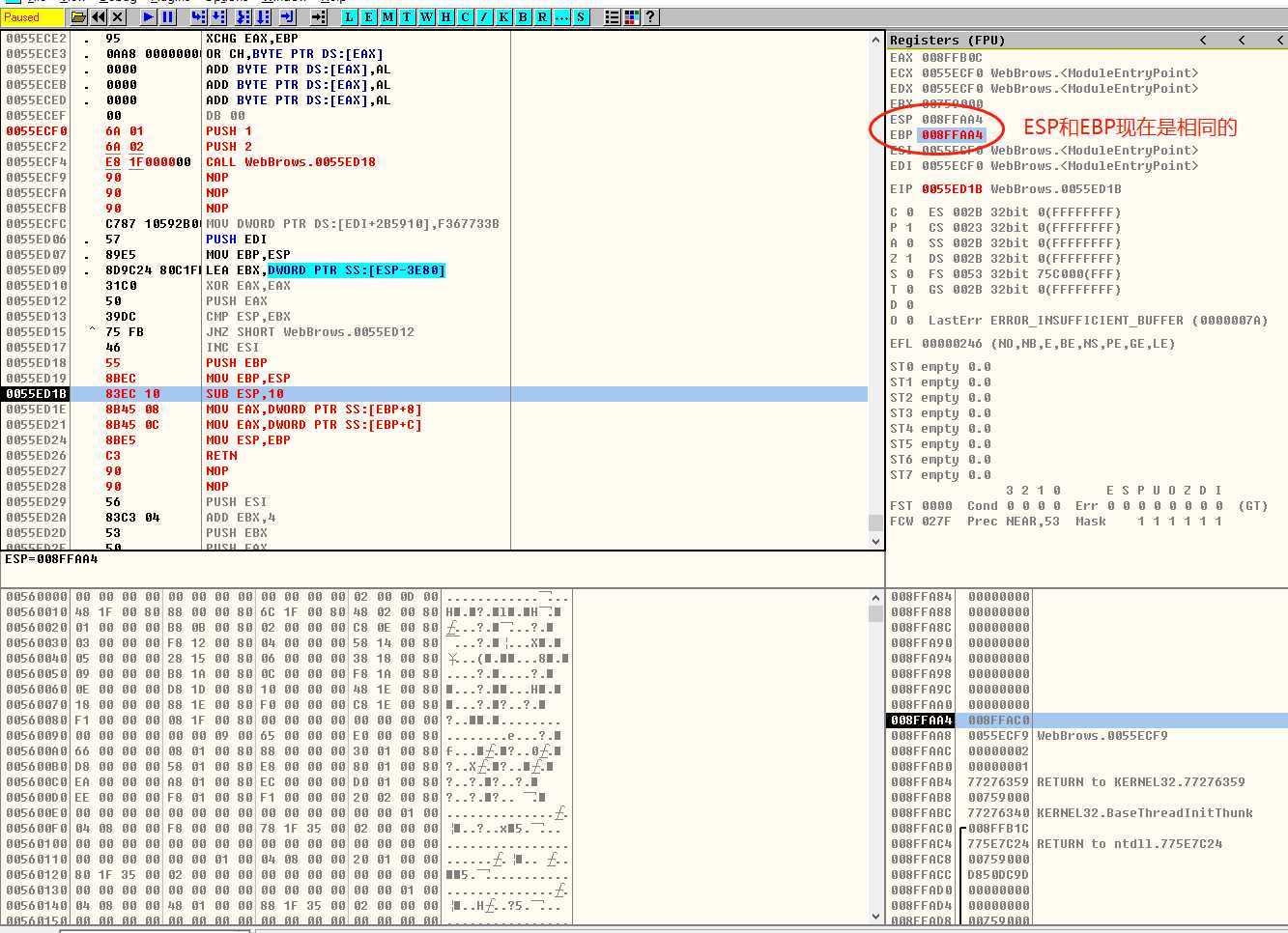Open the Memory map with the M button
1288x933 pixels.
(x=387, y=17)
